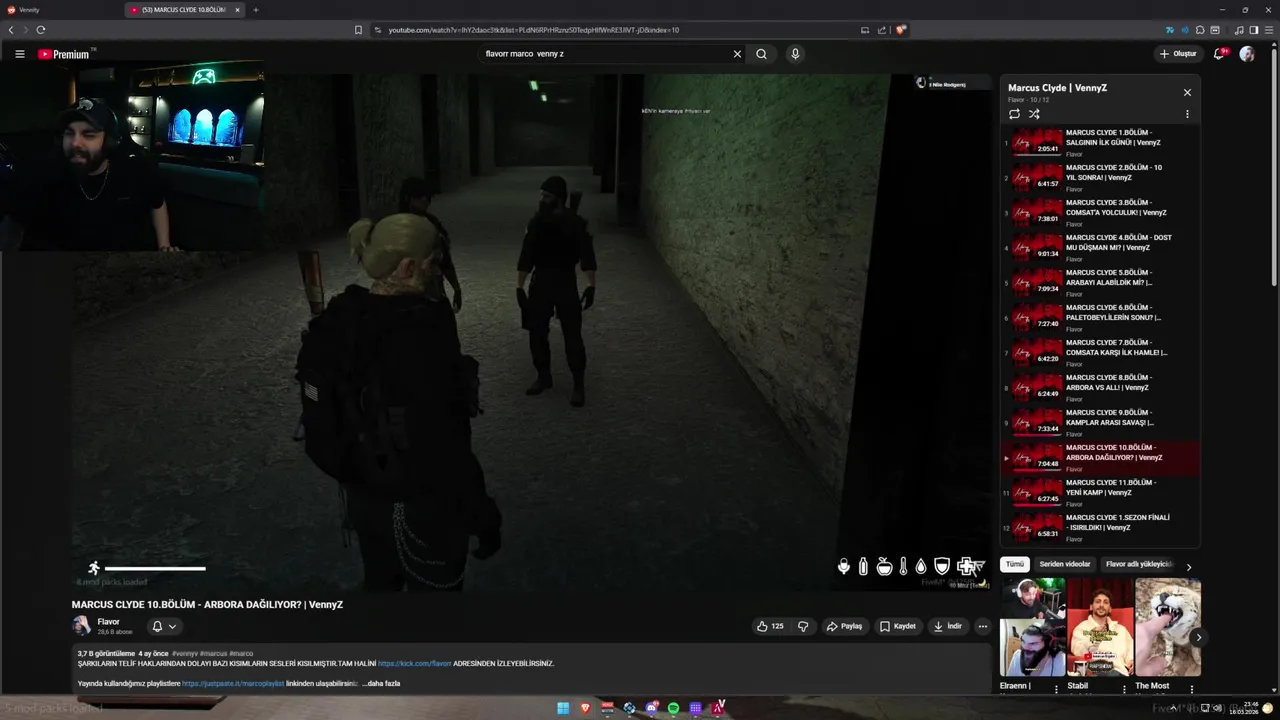The height and width of the screenshot is (720, 1280).
Task: Click the Oluştur create button
Action: 1178,54
